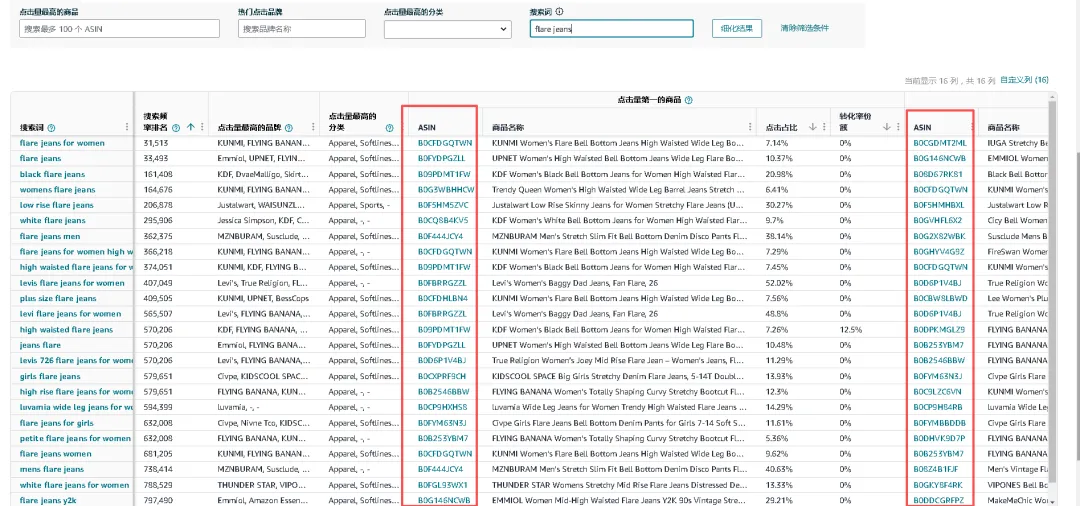Screen dimensions: 1080x506
Task: Open ASIN link B0GHYV4G9Z
Action: click(939, 251)
